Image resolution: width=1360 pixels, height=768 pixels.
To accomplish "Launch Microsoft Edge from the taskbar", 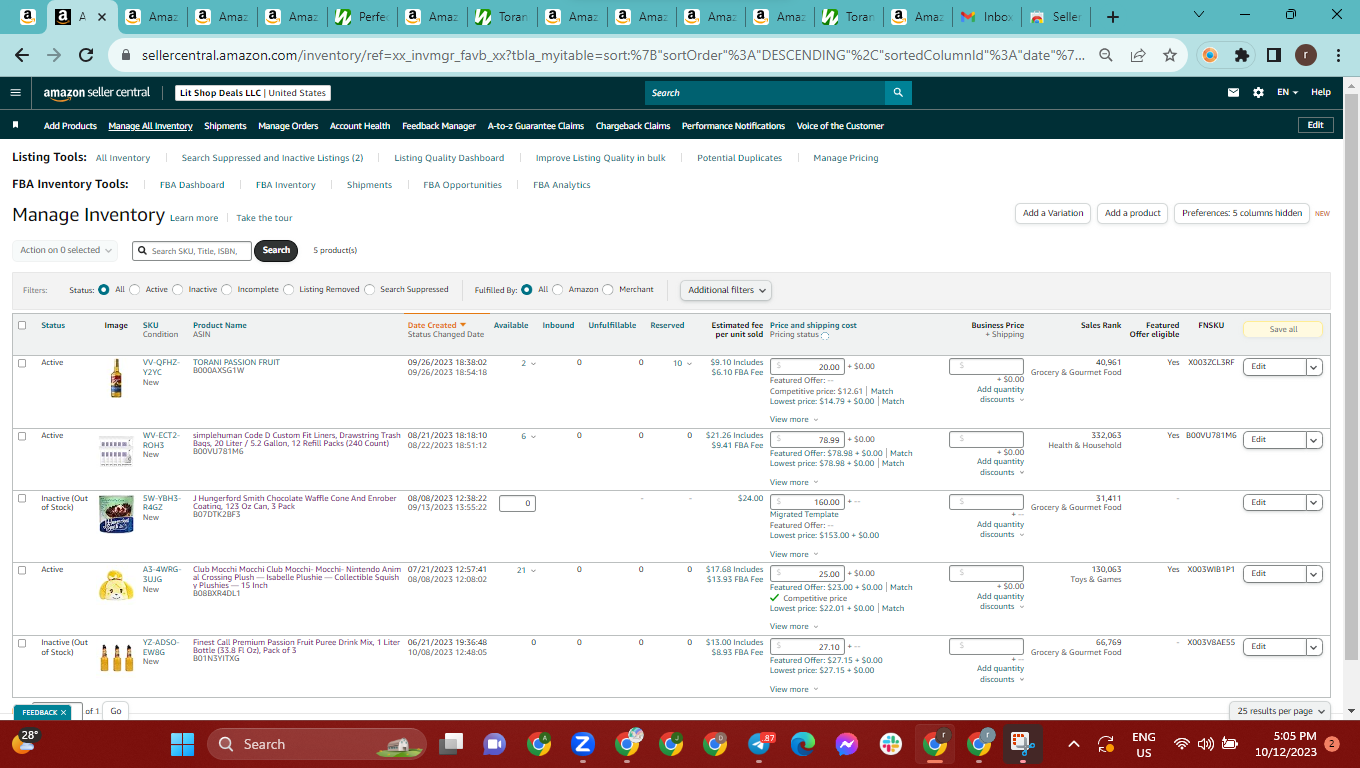I will [x=803, y=744].
